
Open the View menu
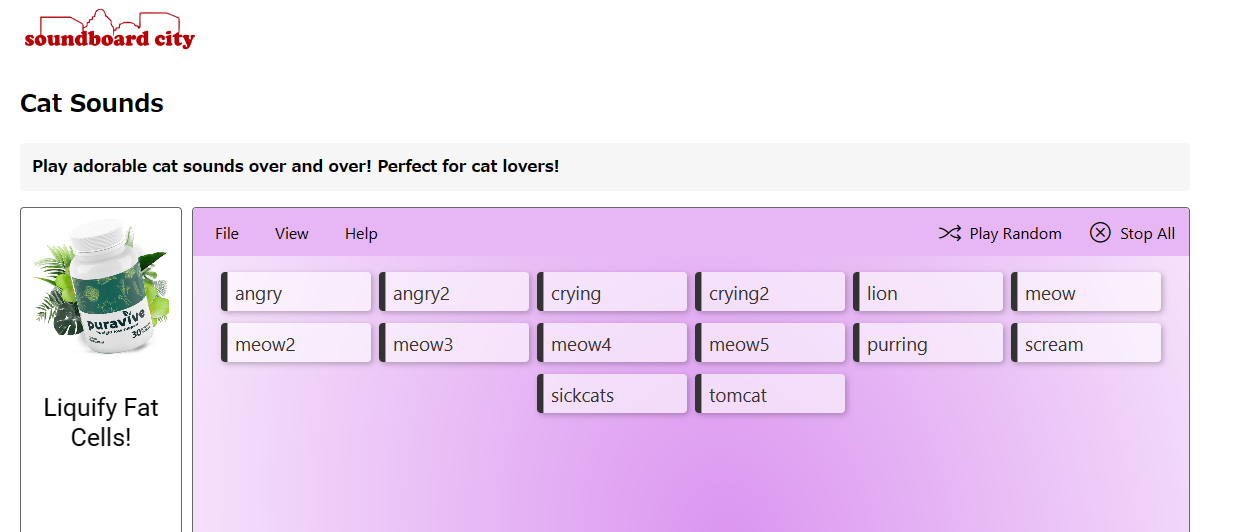point(292,234)
